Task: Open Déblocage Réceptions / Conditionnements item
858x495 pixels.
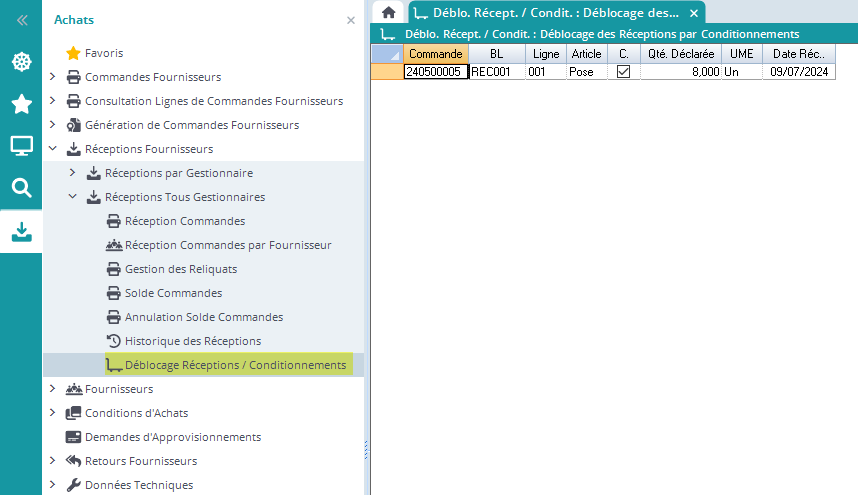Action: (235, 365)
